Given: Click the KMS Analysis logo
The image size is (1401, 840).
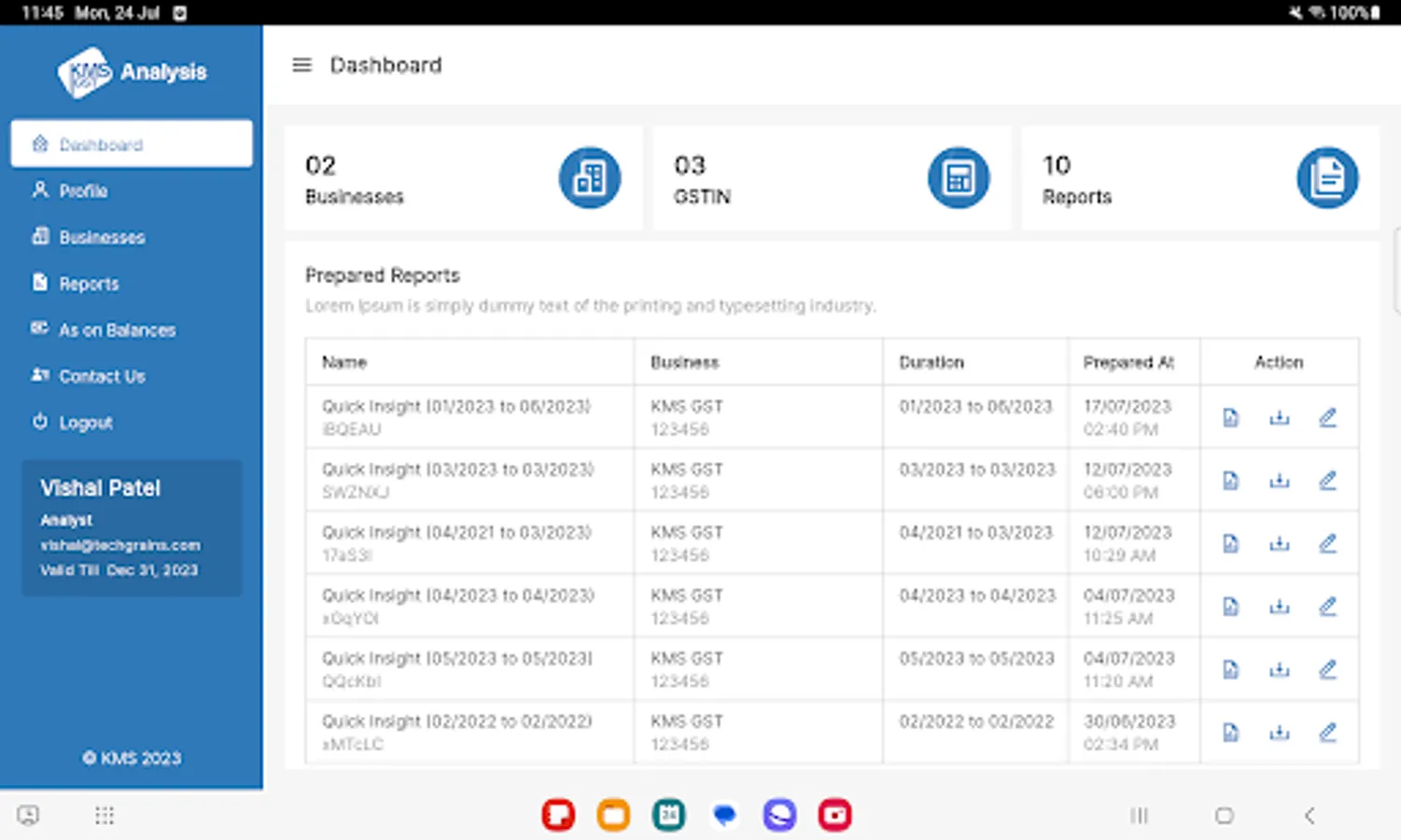Looking at the screenshot, I should tap(132, 72).
